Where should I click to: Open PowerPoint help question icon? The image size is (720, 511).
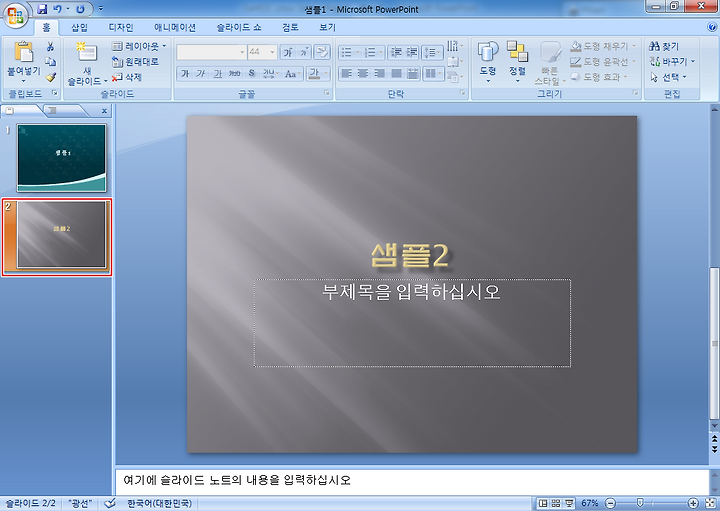[x=712, y=28]
